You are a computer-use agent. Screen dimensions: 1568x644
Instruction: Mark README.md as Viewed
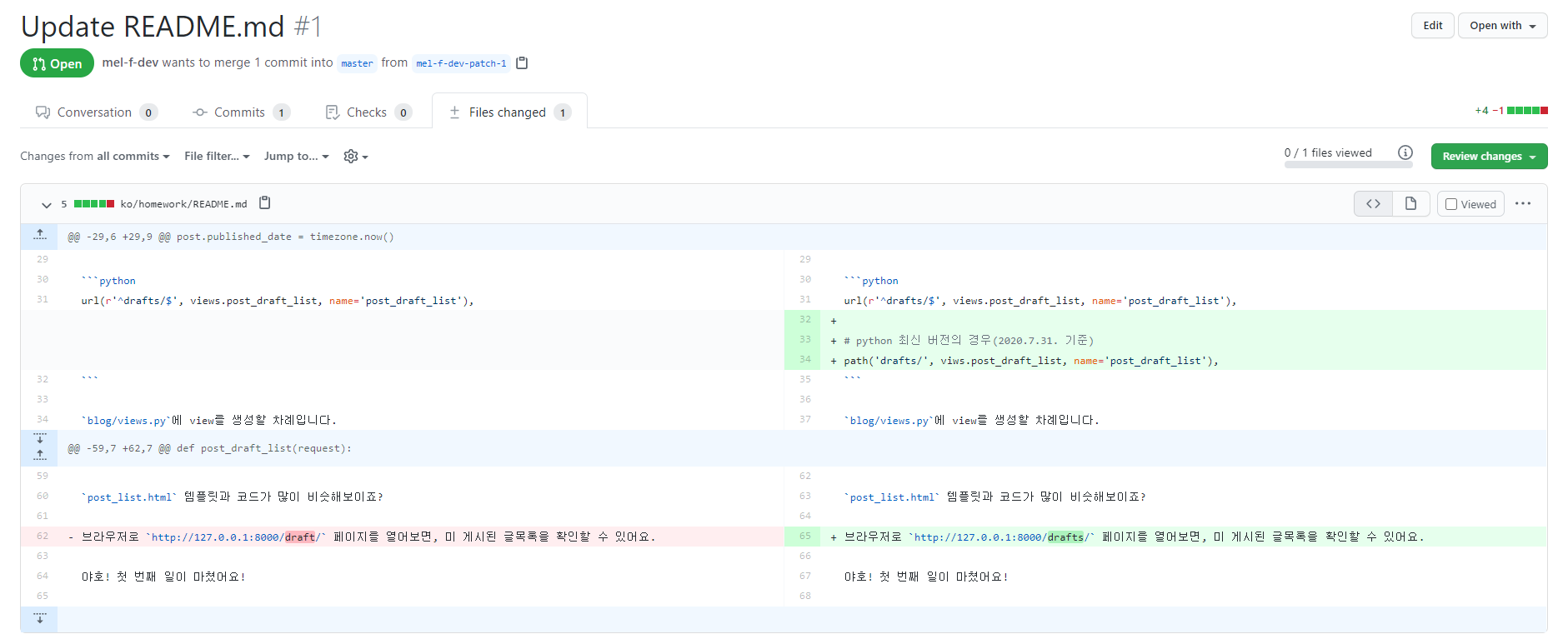pyautogui.click(x=1470, y=204)
